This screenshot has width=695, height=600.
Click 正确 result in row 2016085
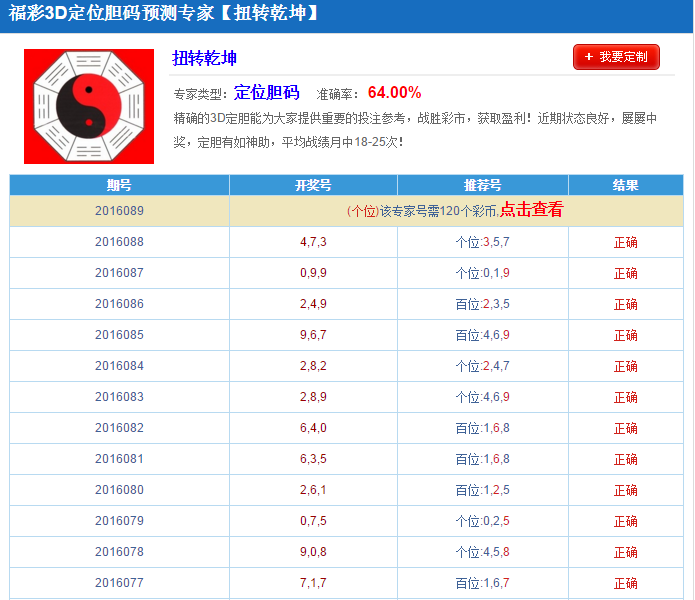click(625, 335)
